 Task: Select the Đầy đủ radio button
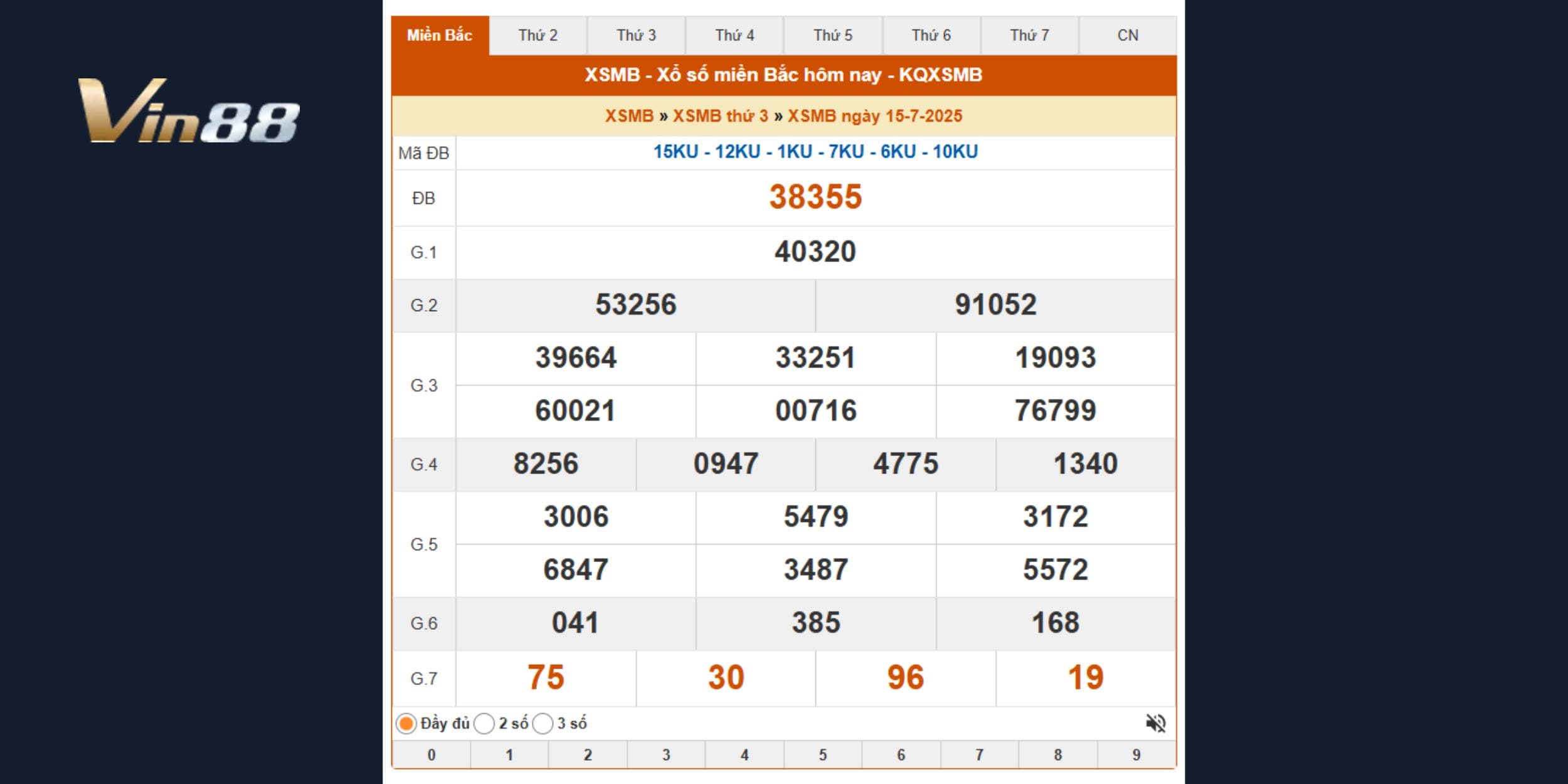tap(406, 724)
